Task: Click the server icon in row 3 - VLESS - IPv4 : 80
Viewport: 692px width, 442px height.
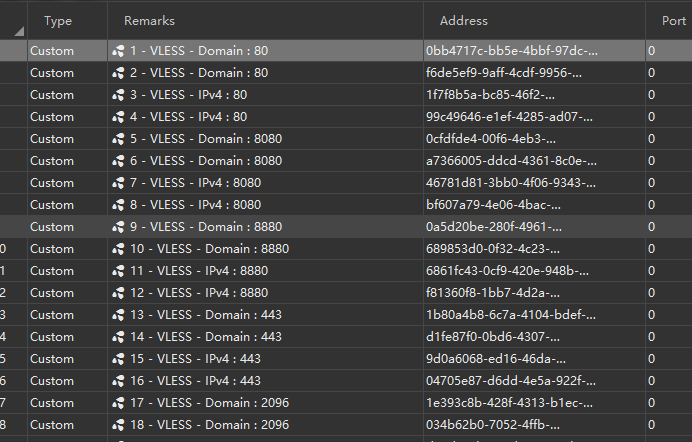Action: [118, 95]
